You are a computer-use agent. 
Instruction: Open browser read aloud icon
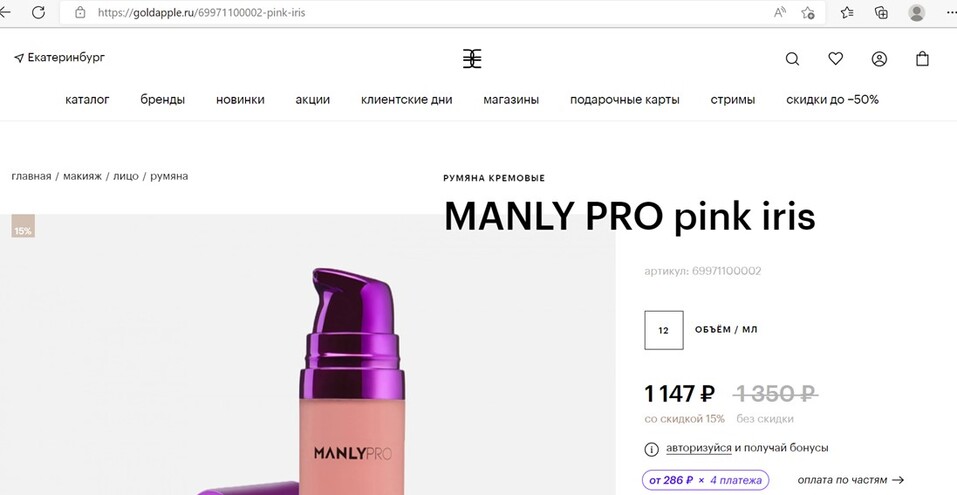pyautogui.click(x=779, y=12)
